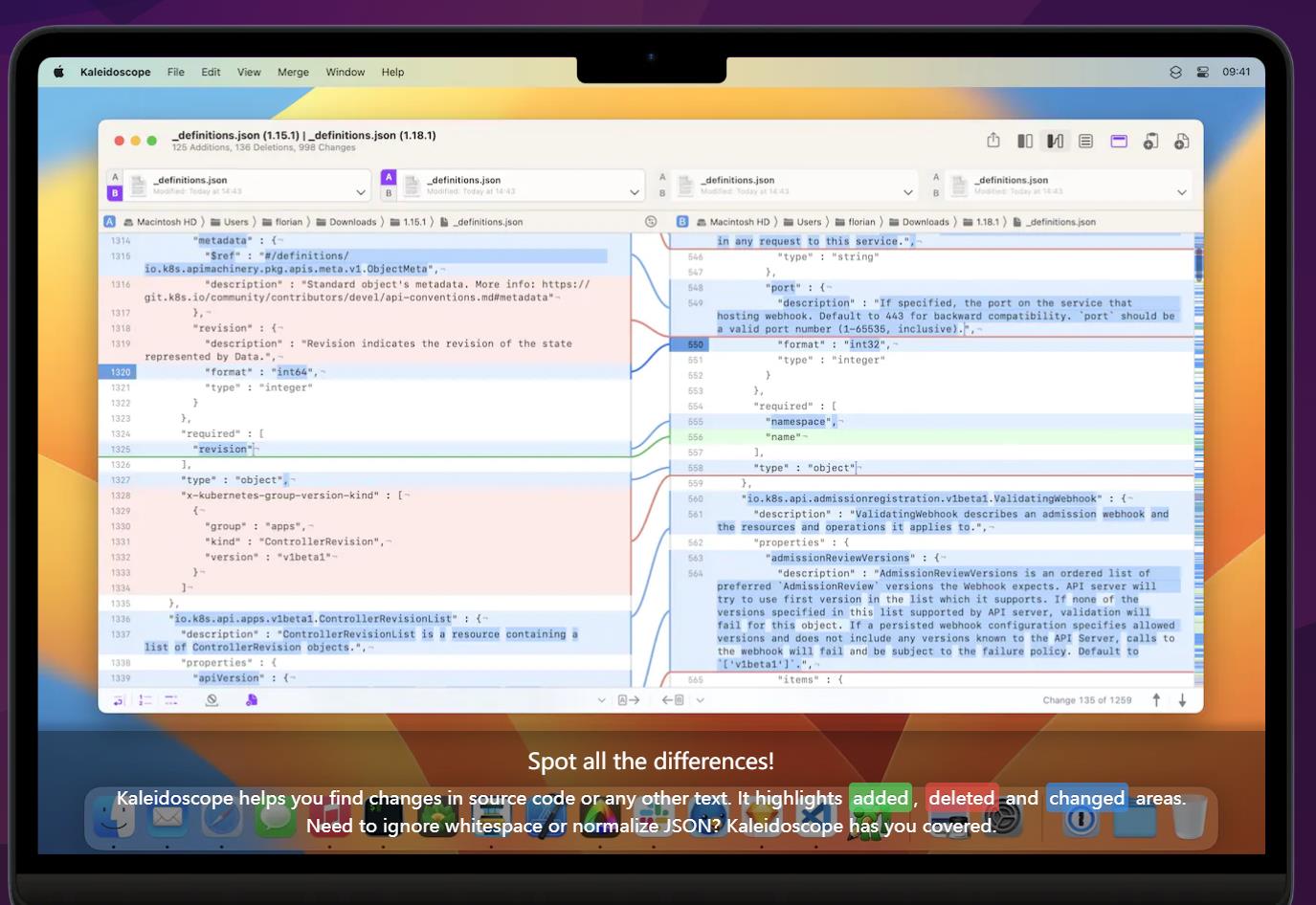Open the View menu in menu bar
This screenshot has height=905, width=1316.
point(249,72)
